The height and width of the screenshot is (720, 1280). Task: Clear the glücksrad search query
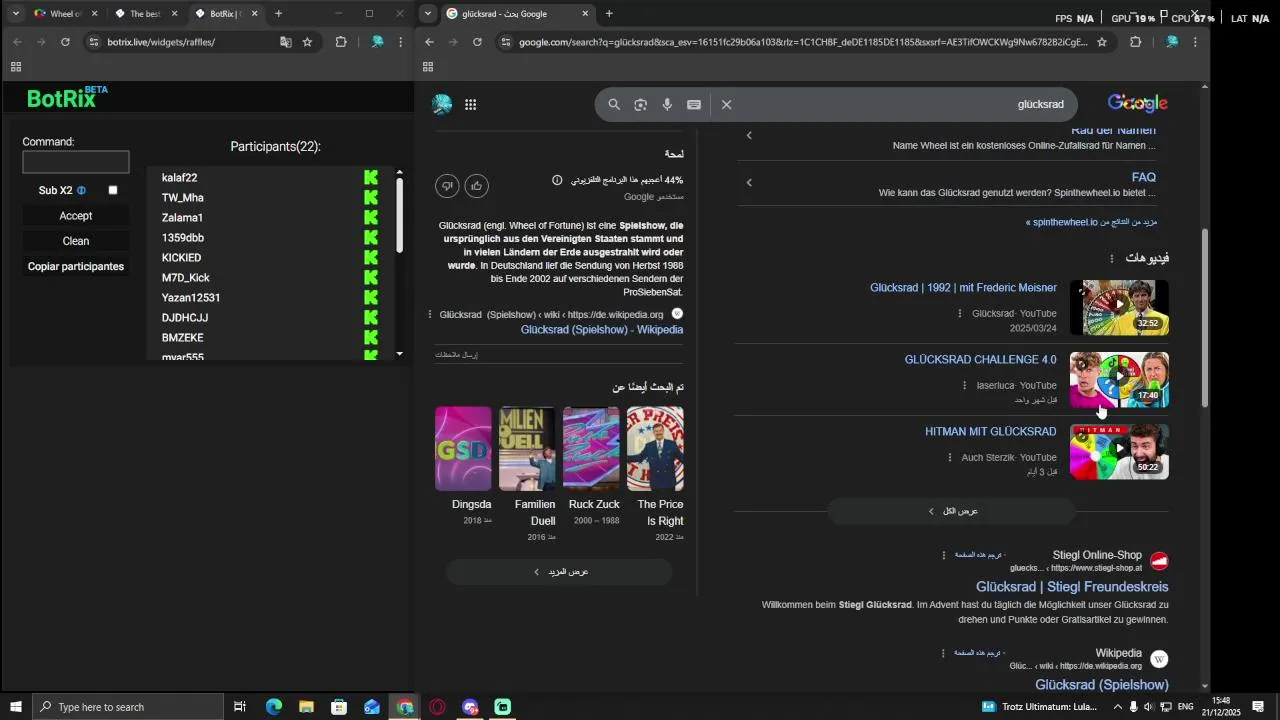tap(727, 105)
